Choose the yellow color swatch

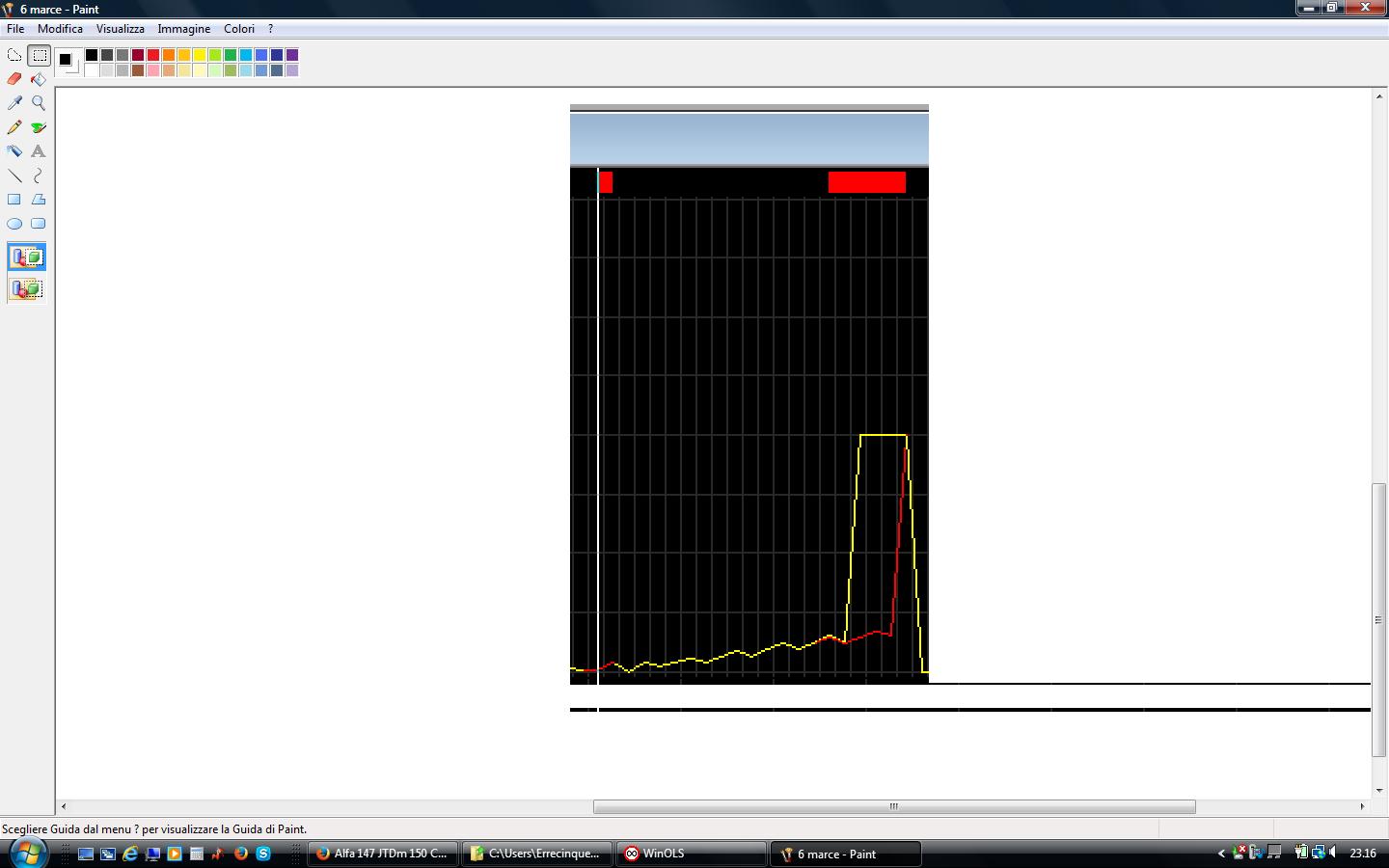coord(200,55)
